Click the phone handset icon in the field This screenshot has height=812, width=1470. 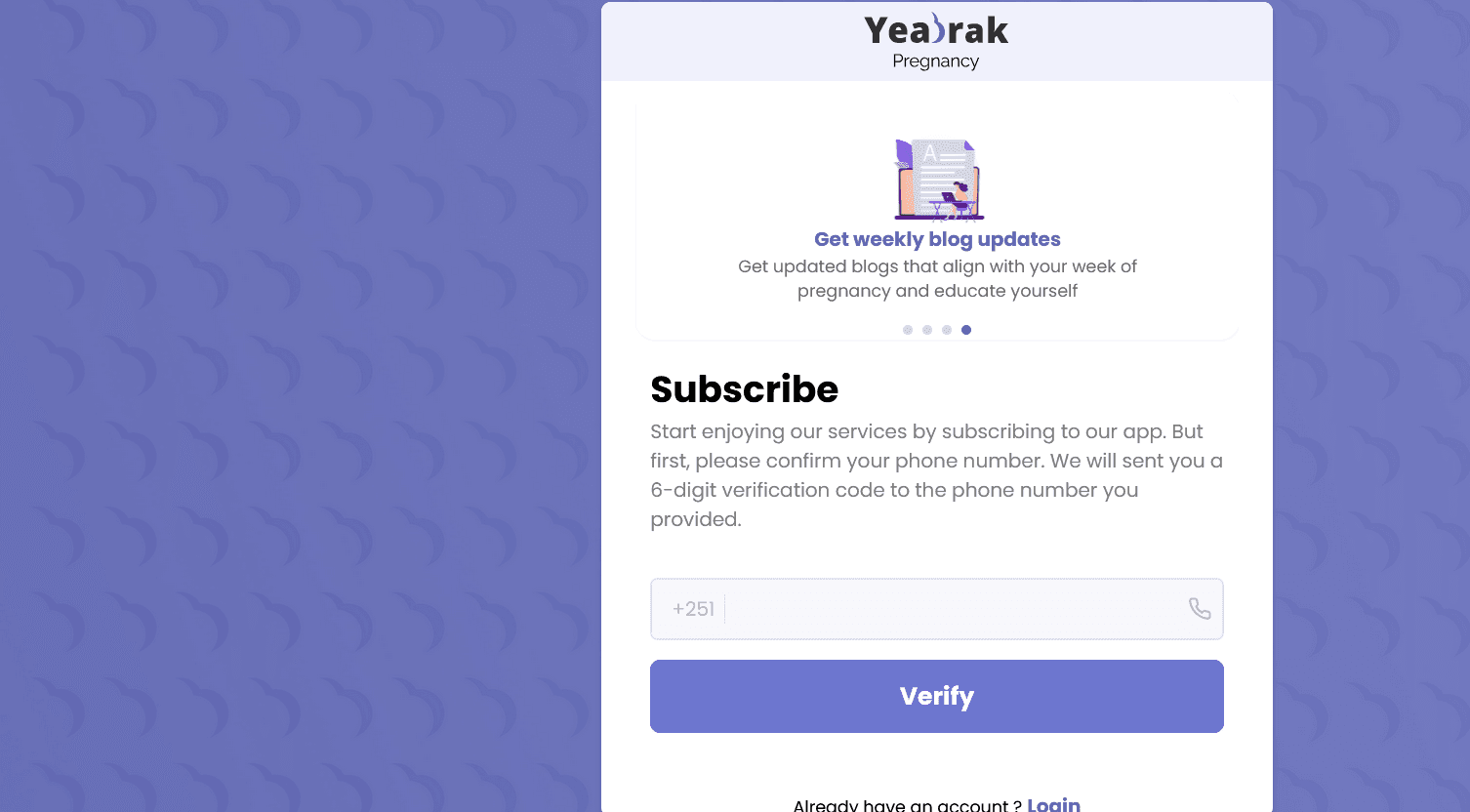coord(1200,609)
